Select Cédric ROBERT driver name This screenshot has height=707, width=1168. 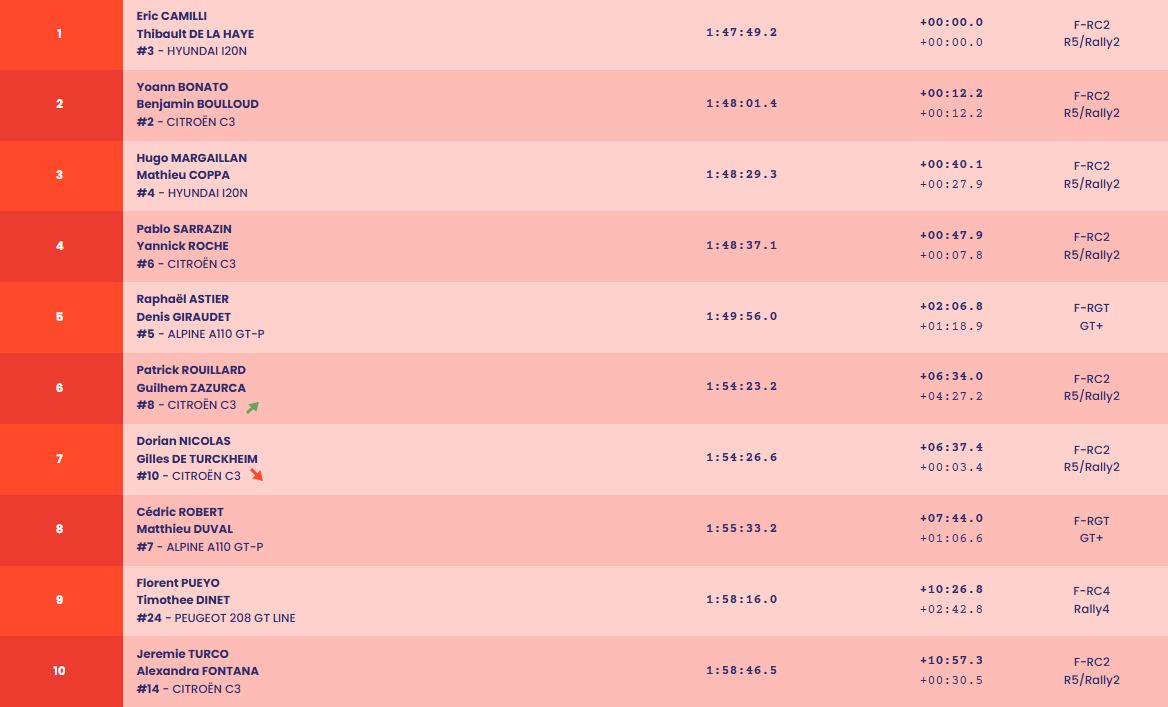[x=180, y=512]
